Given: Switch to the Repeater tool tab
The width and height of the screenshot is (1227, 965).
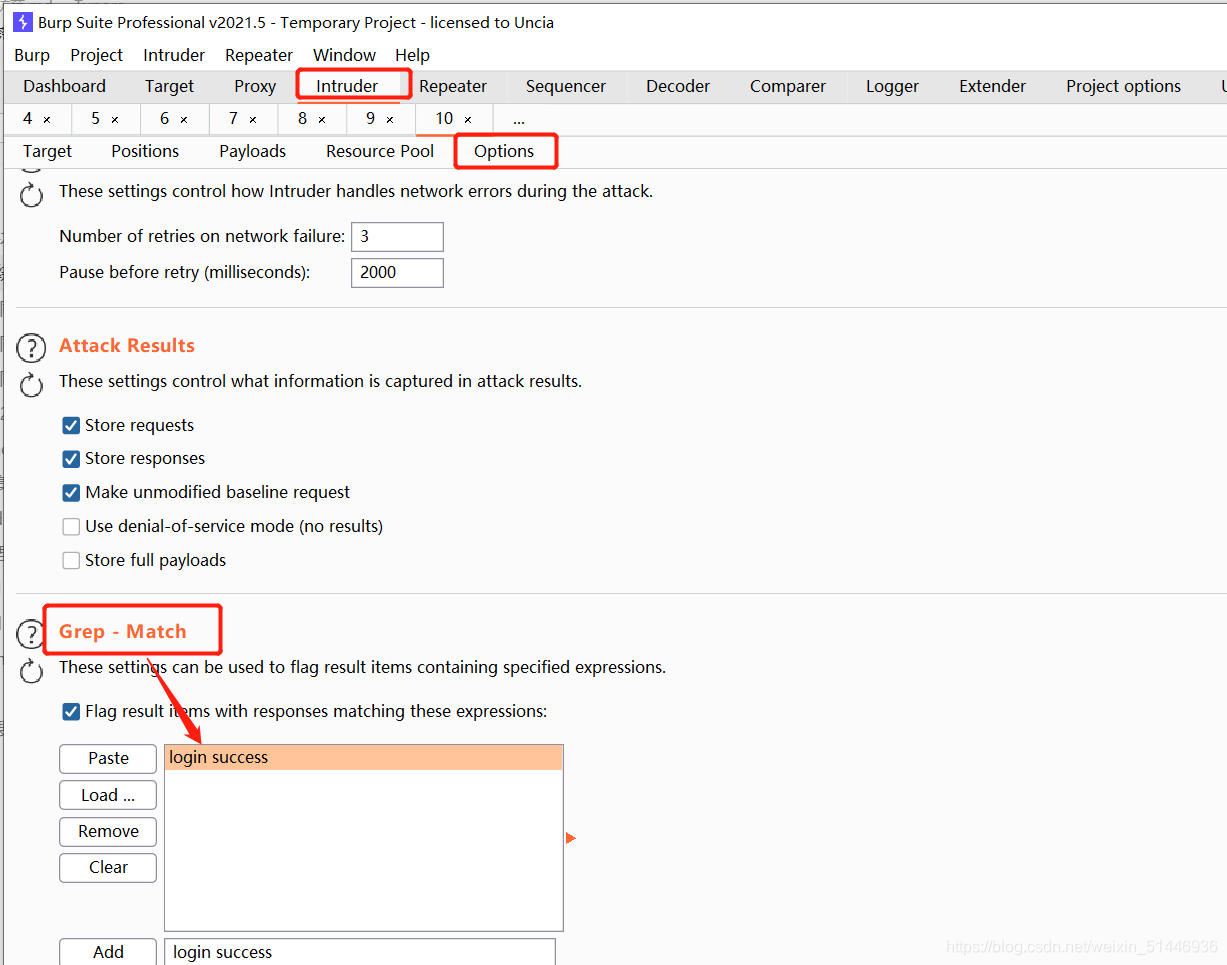Looking at the screenshot, I should click(453, 86).
